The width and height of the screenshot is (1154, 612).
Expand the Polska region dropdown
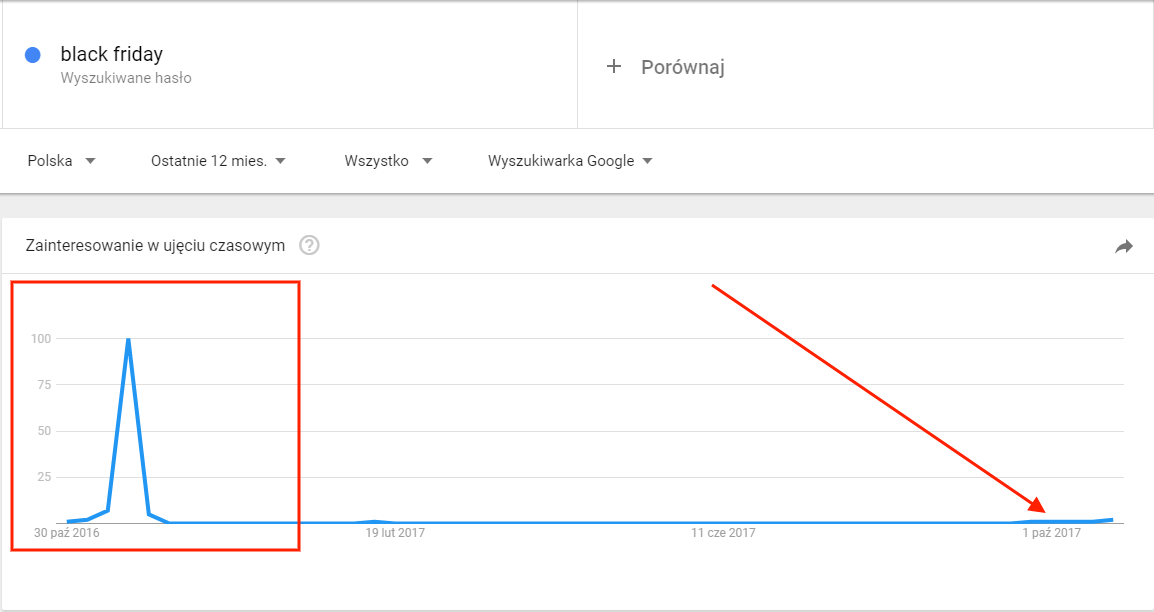pos(62,161)
